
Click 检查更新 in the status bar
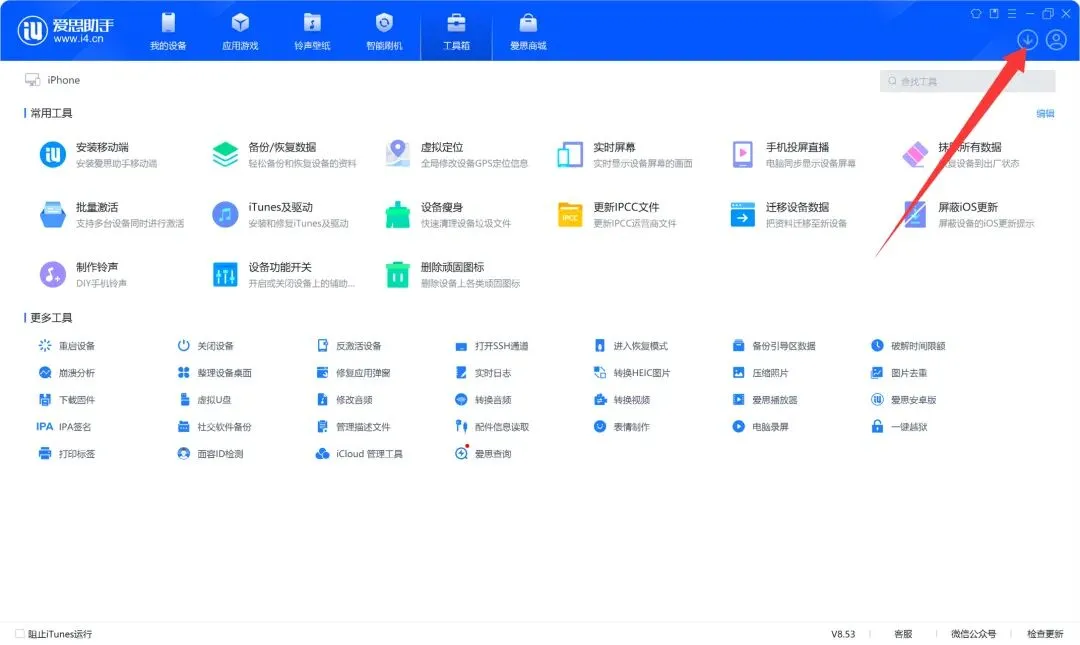tap(1045, 633)
